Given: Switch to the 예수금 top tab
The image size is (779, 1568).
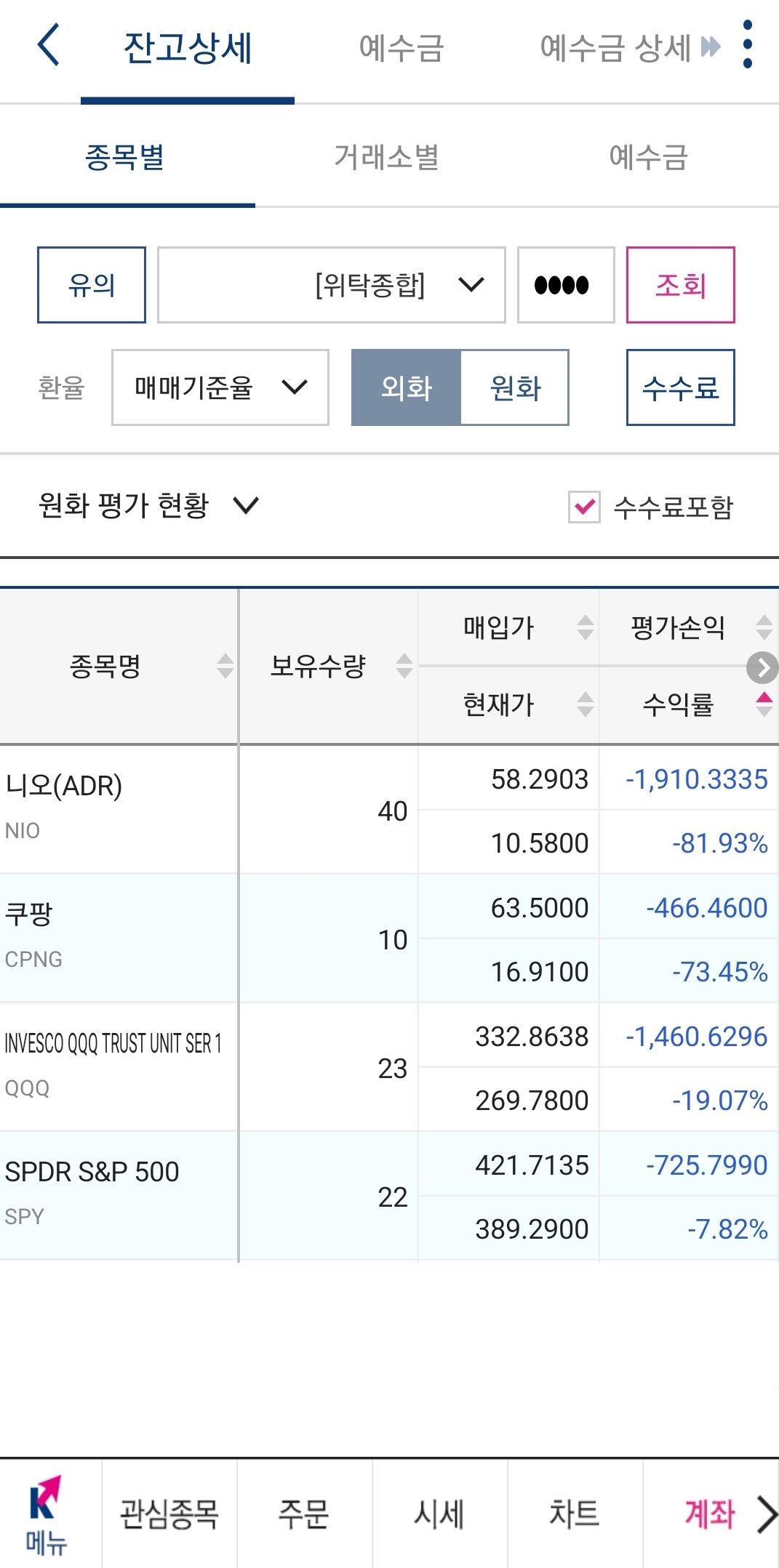Looking at the screenshot, I should click(x=402, y=49).
